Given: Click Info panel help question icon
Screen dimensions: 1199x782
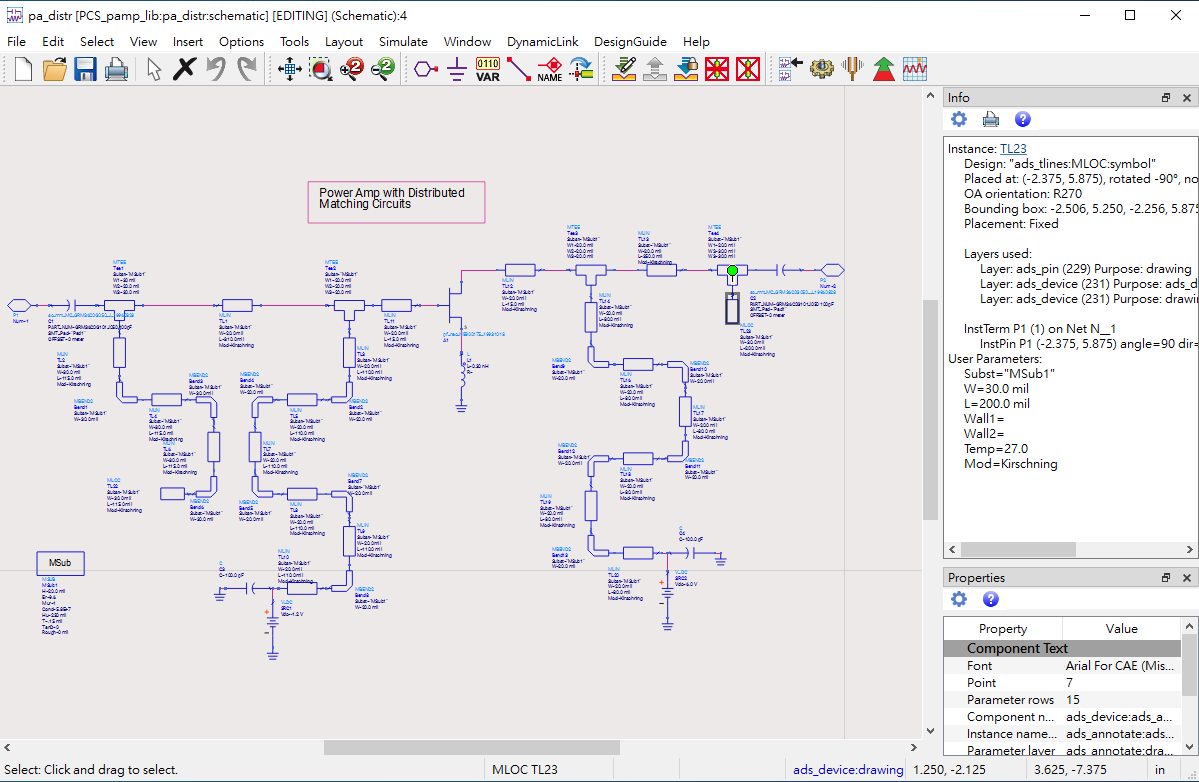Looking at the screenshot, I should (x=1022, y=119).
